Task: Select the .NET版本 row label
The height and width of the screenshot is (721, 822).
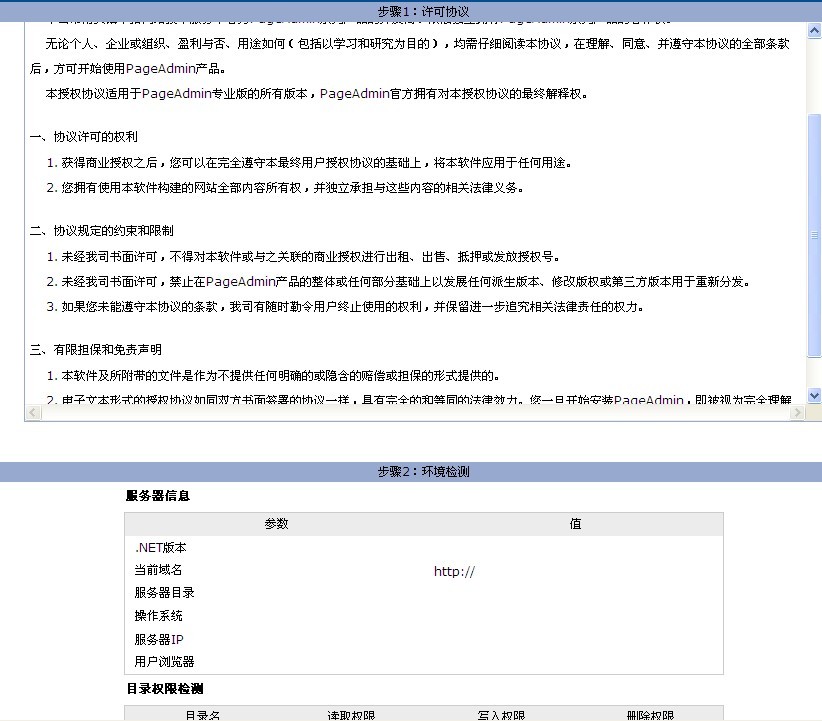Action: 160,548
